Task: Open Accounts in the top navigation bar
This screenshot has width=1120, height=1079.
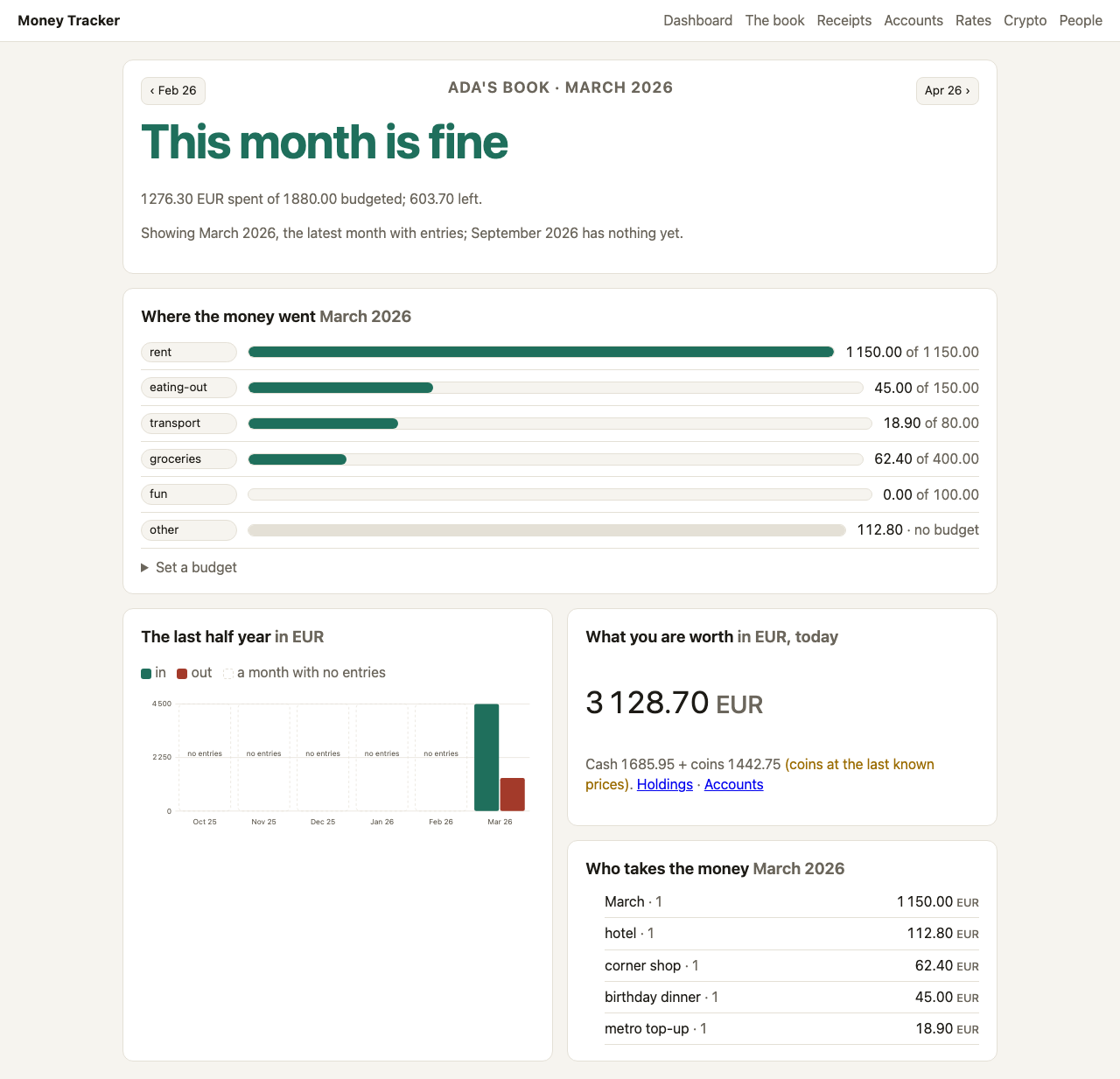Action: click(x=913, y=20)
